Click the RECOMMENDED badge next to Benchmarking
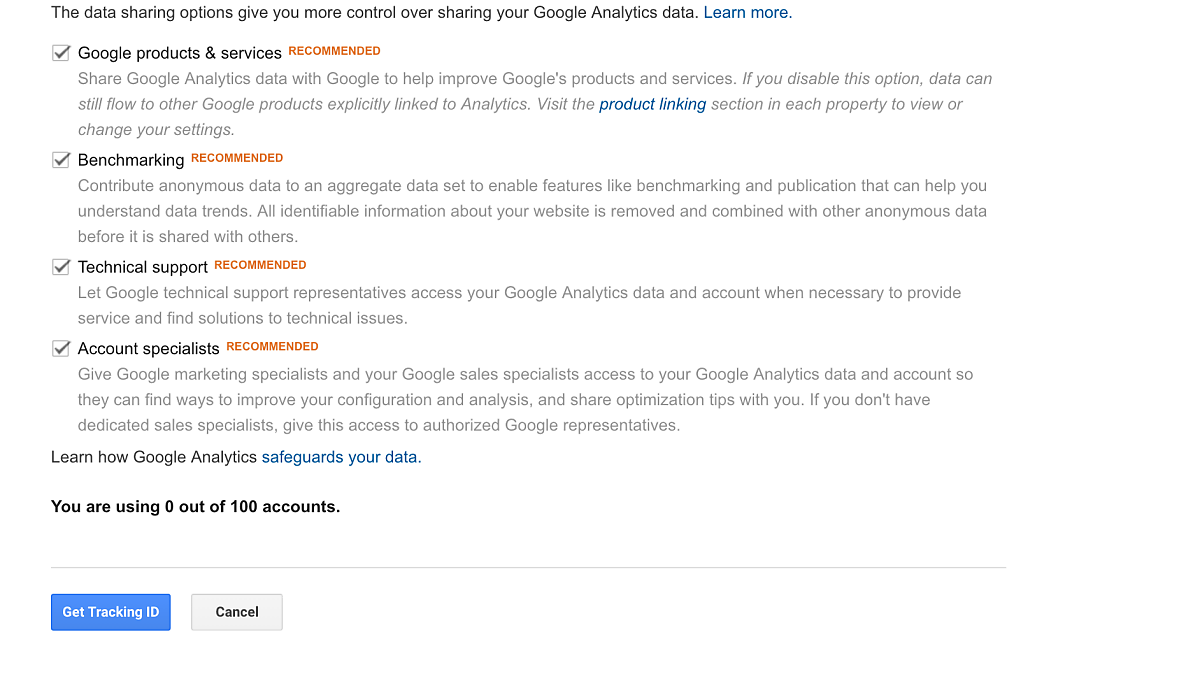Viewport: 1200px width, 674px height. [237, 158]
